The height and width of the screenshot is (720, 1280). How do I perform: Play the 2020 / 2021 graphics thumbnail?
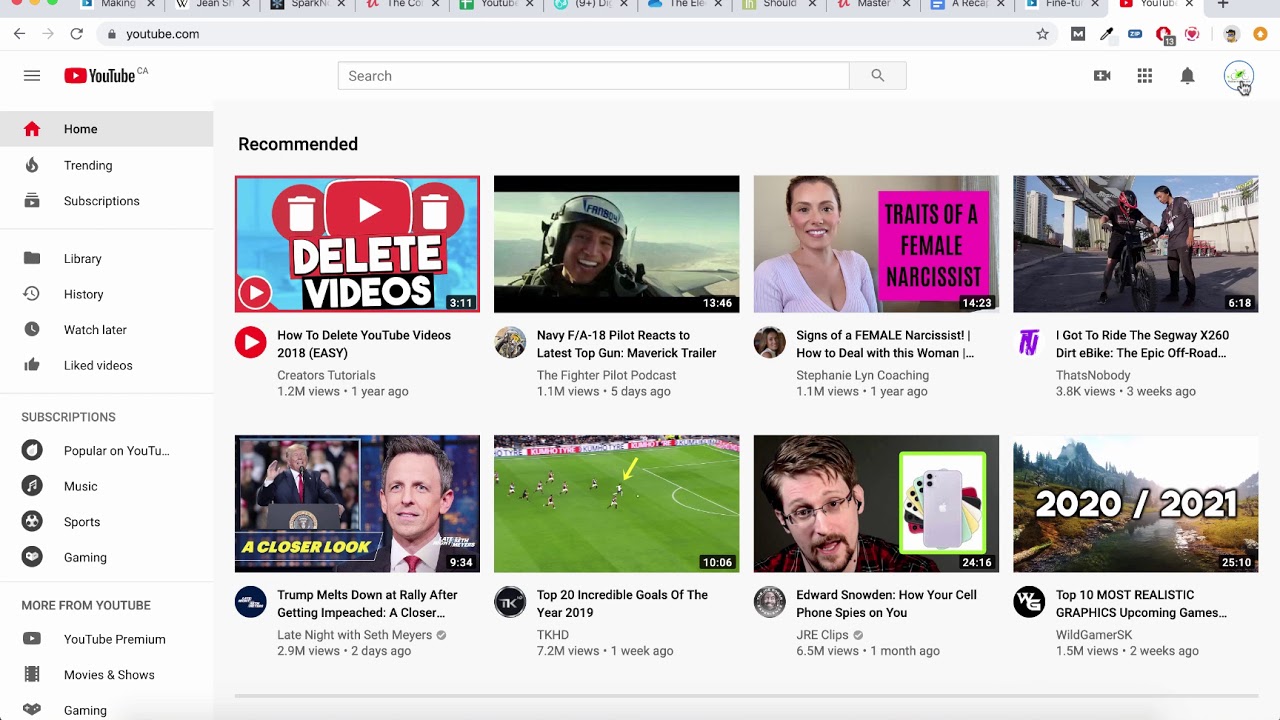click(x=1136, y=504)
